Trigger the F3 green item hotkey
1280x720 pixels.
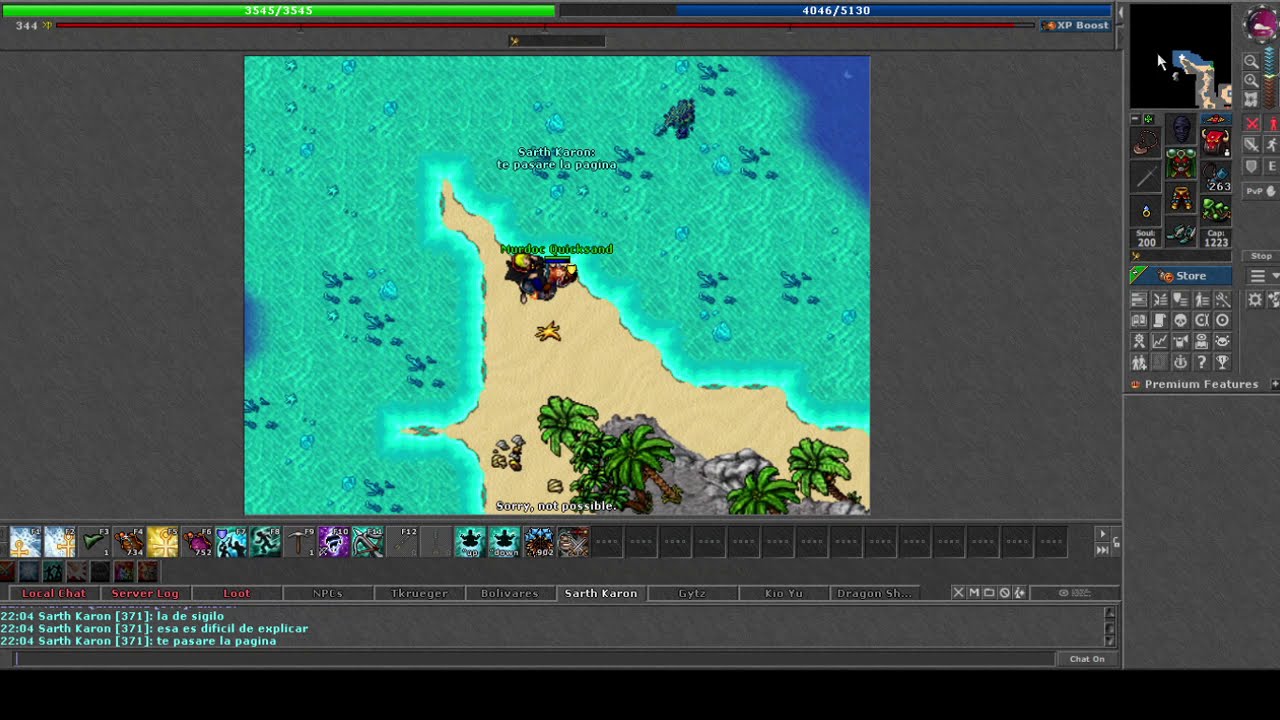(x=93, y=541)
